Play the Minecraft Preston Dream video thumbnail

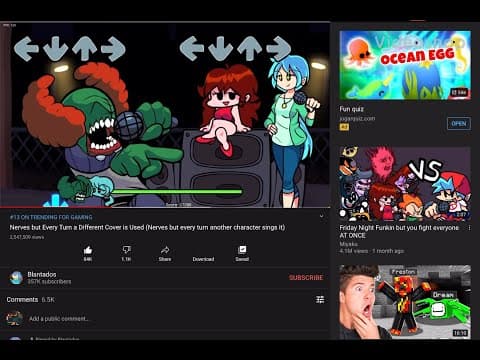coord(405,302)
